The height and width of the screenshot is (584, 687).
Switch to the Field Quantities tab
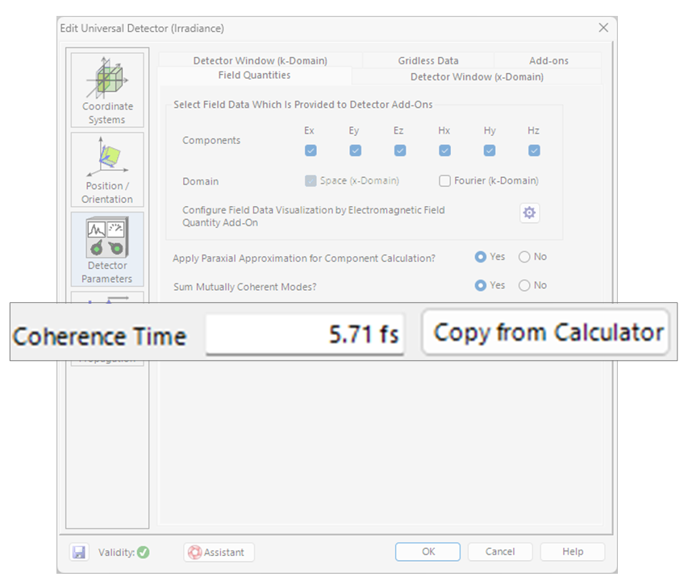(254, 75)
